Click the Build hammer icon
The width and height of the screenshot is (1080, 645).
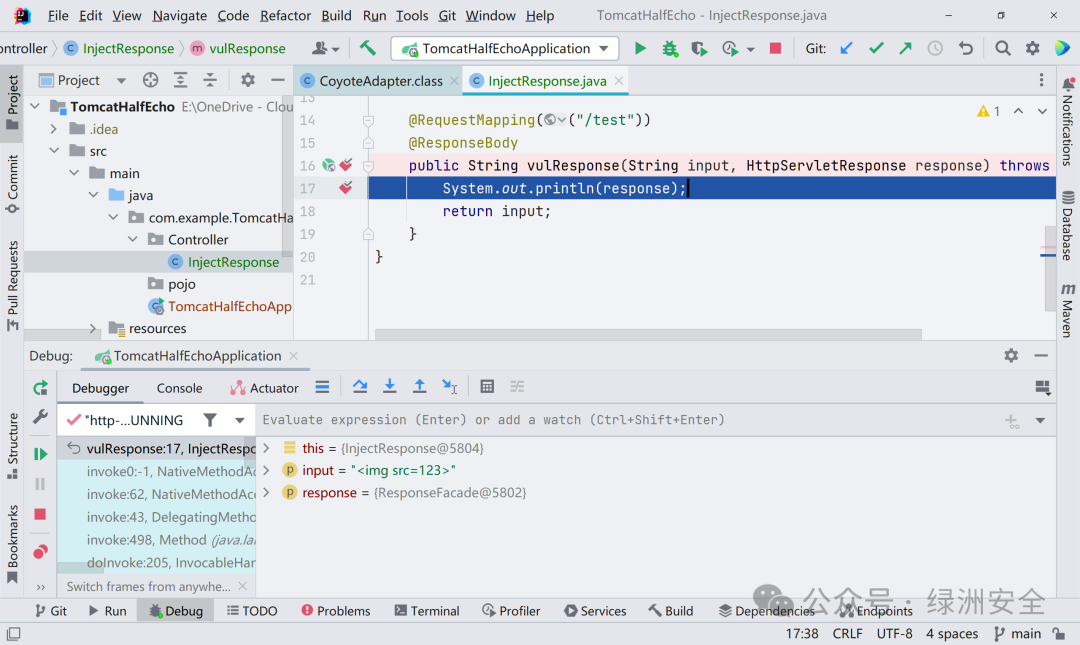[367, 48]
